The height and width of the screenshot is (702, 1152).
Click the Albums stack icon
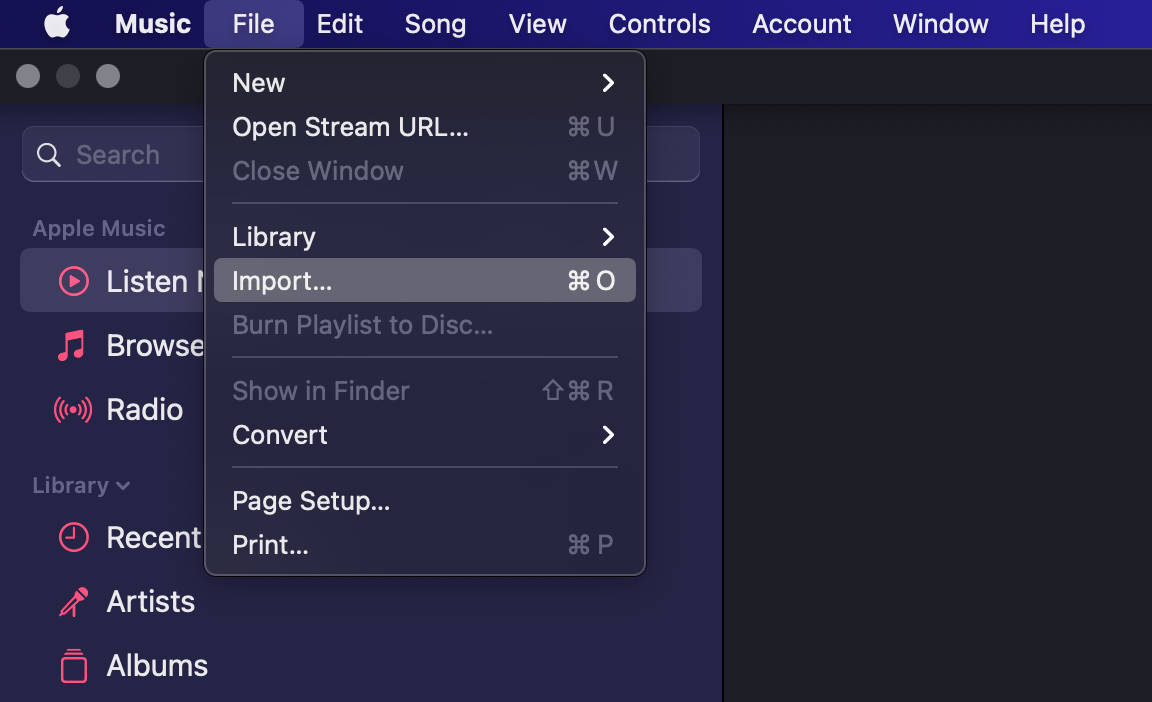tap(73, 665)
